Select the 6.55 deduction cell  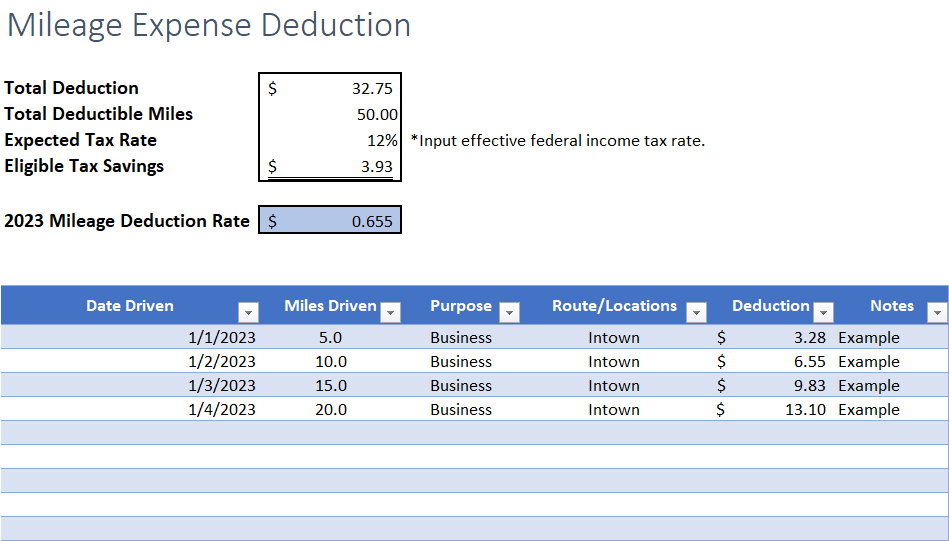point(772,361)
